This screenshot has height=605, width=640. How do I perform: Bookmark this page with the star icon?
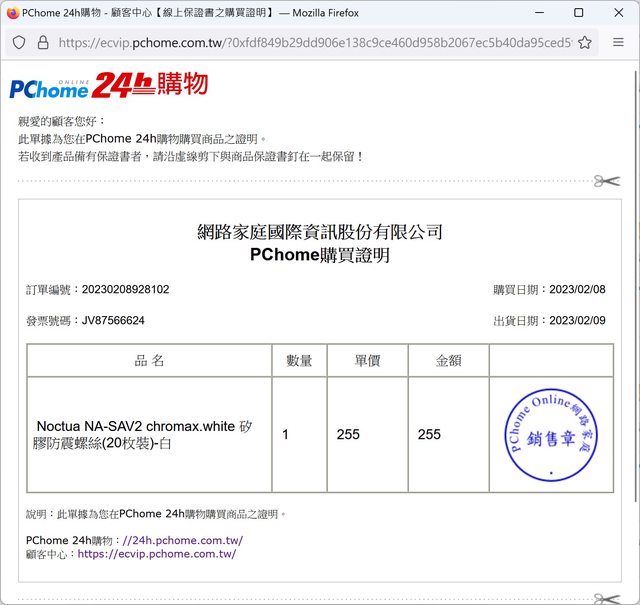point(585,43)
